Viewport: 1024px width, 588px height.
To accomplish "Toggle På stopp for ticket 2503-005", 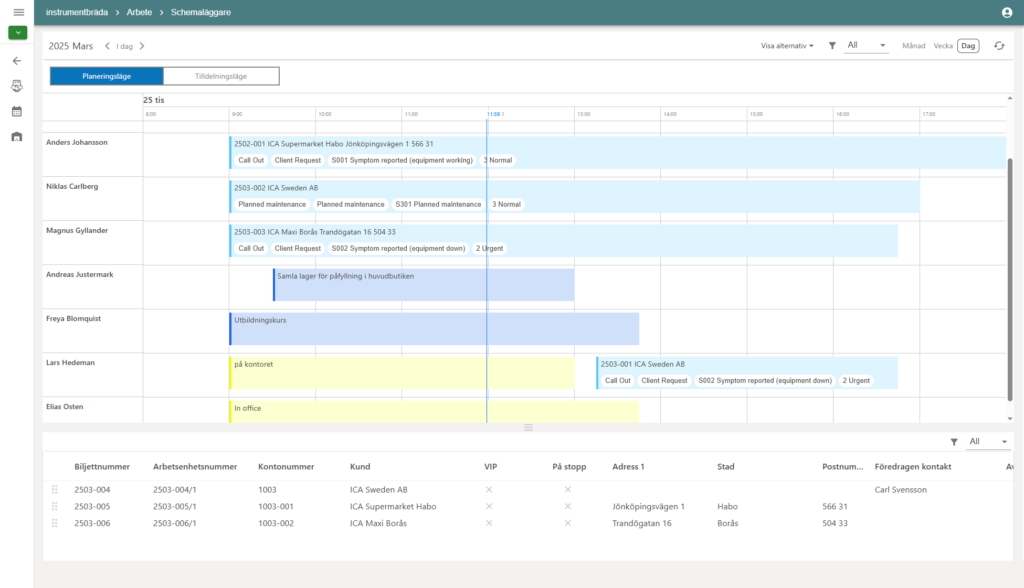I will (x=568, y=506).
